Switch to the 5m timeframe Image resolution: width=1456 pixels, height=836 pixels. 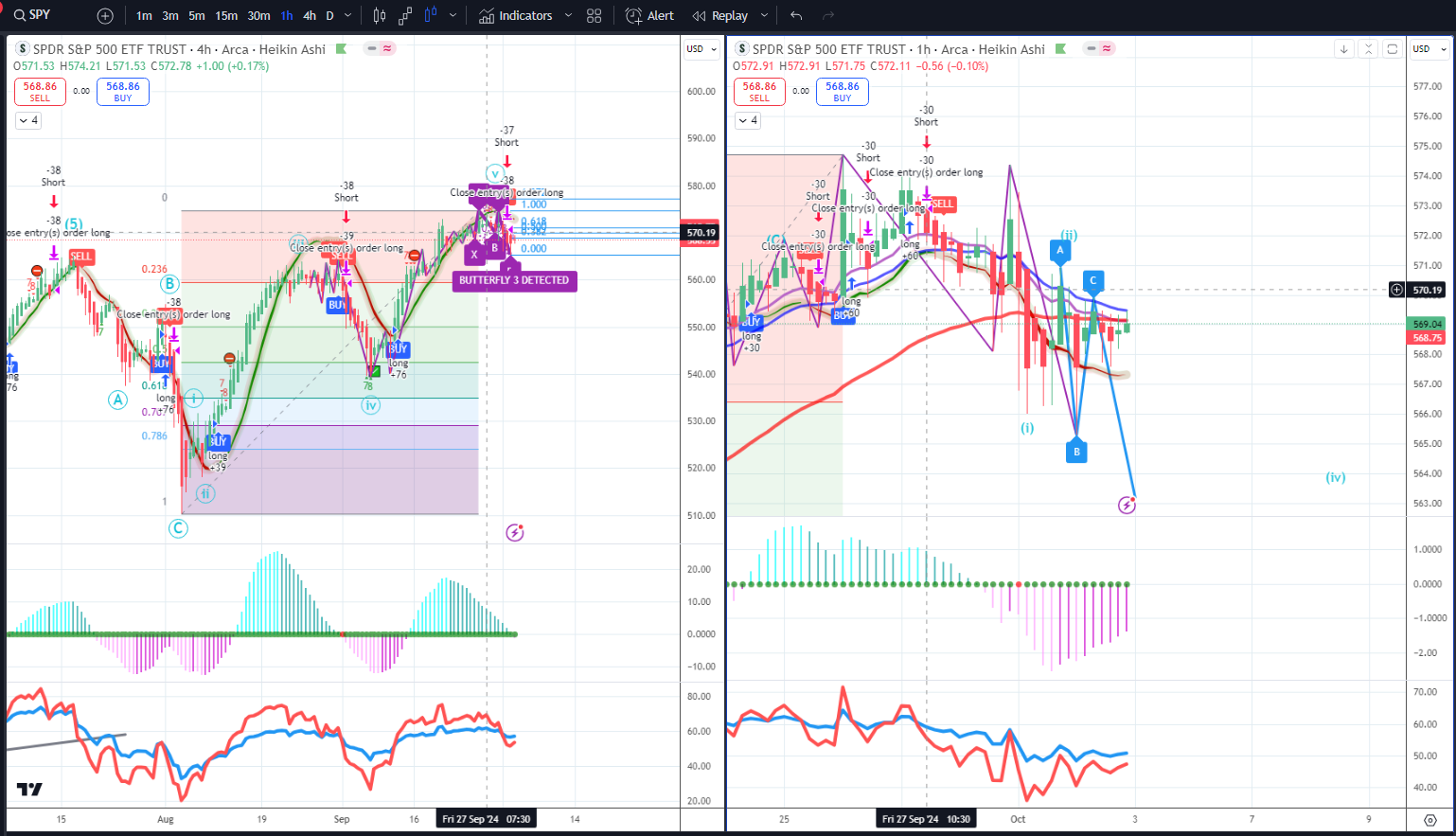tap(197, 16)
